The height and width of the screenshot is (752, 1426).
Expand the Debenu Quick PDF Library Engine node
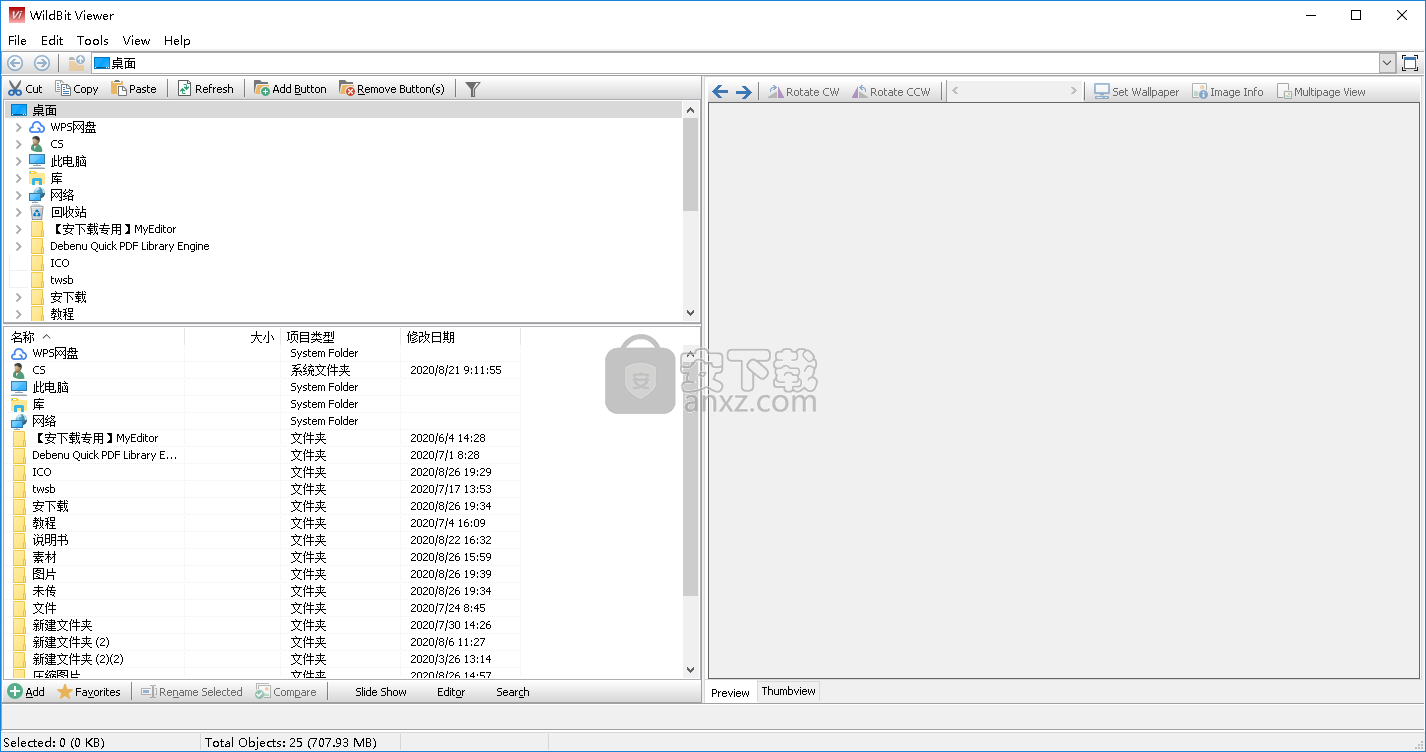point(18,246)
